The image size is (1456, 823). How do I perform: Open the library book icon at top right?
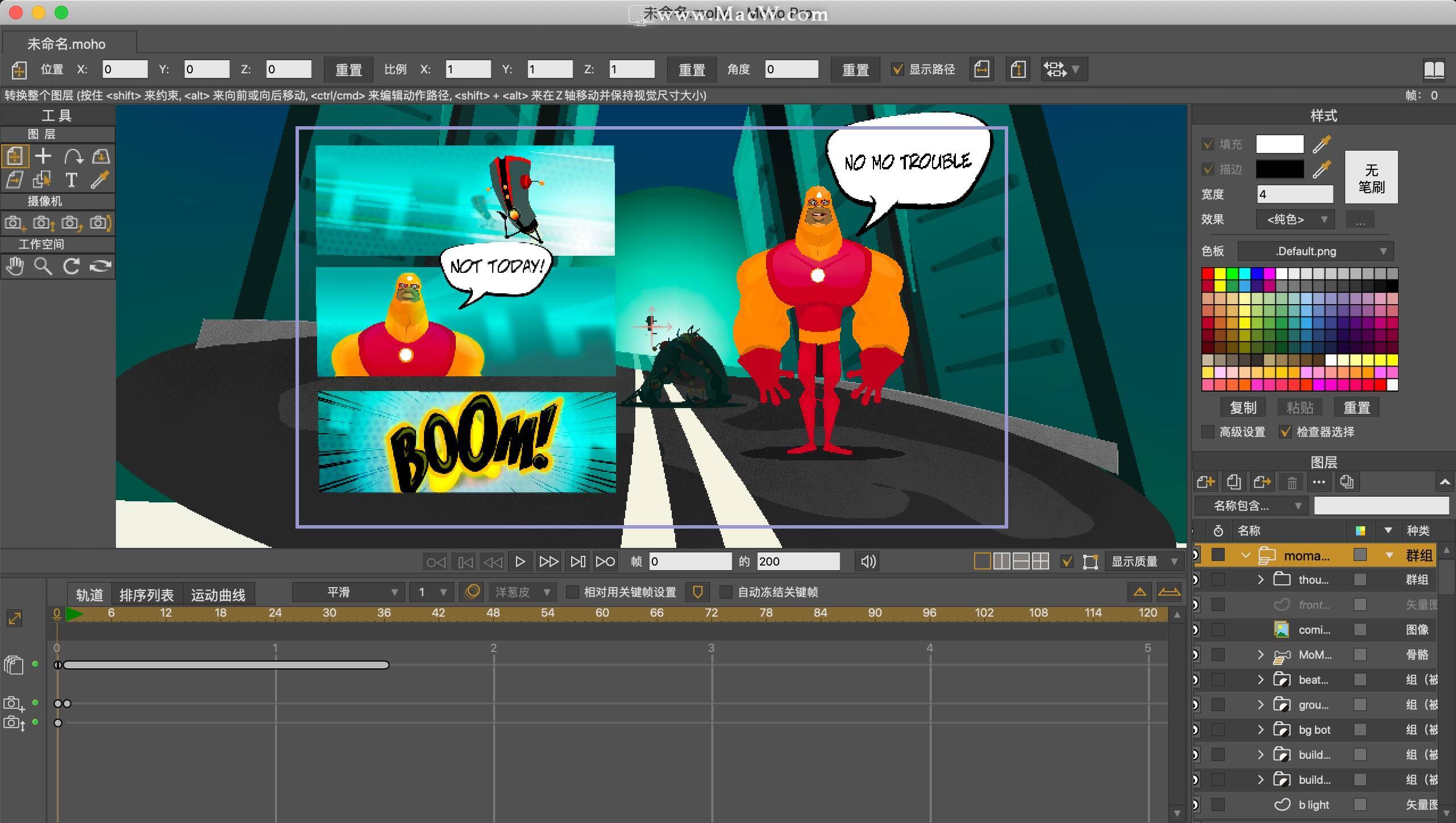pyautogui.click(x=1434, y=69)
